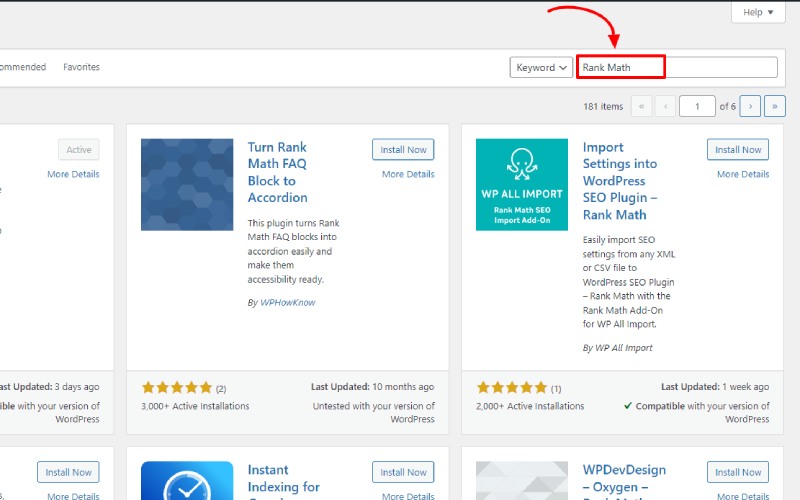View More Details for Import Settings plugin
The width and height of the screenshot is (800, 500).
click(x=743, y=174)
